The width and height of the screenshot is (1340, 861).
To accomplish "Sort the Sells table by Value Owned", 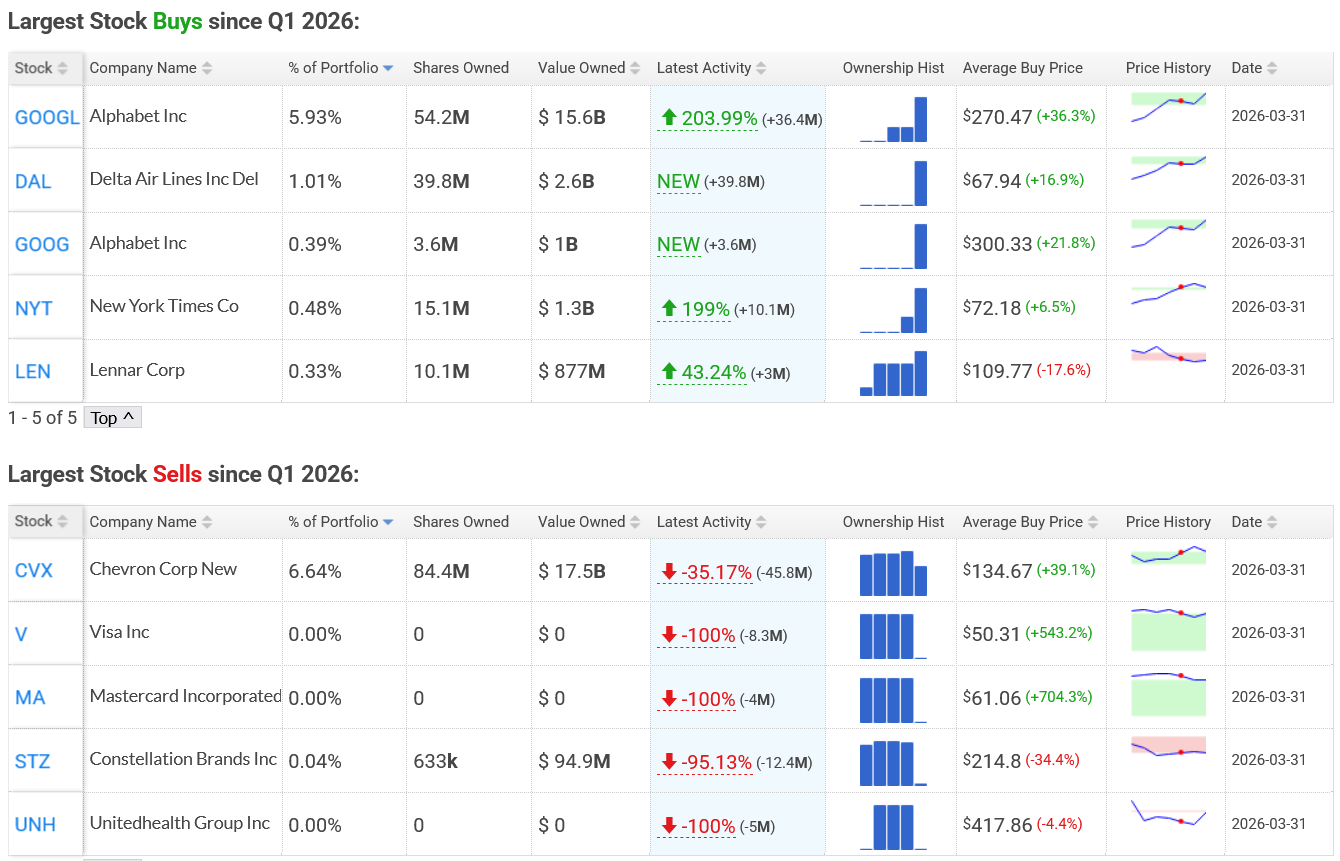I will [x=588, y=521].
